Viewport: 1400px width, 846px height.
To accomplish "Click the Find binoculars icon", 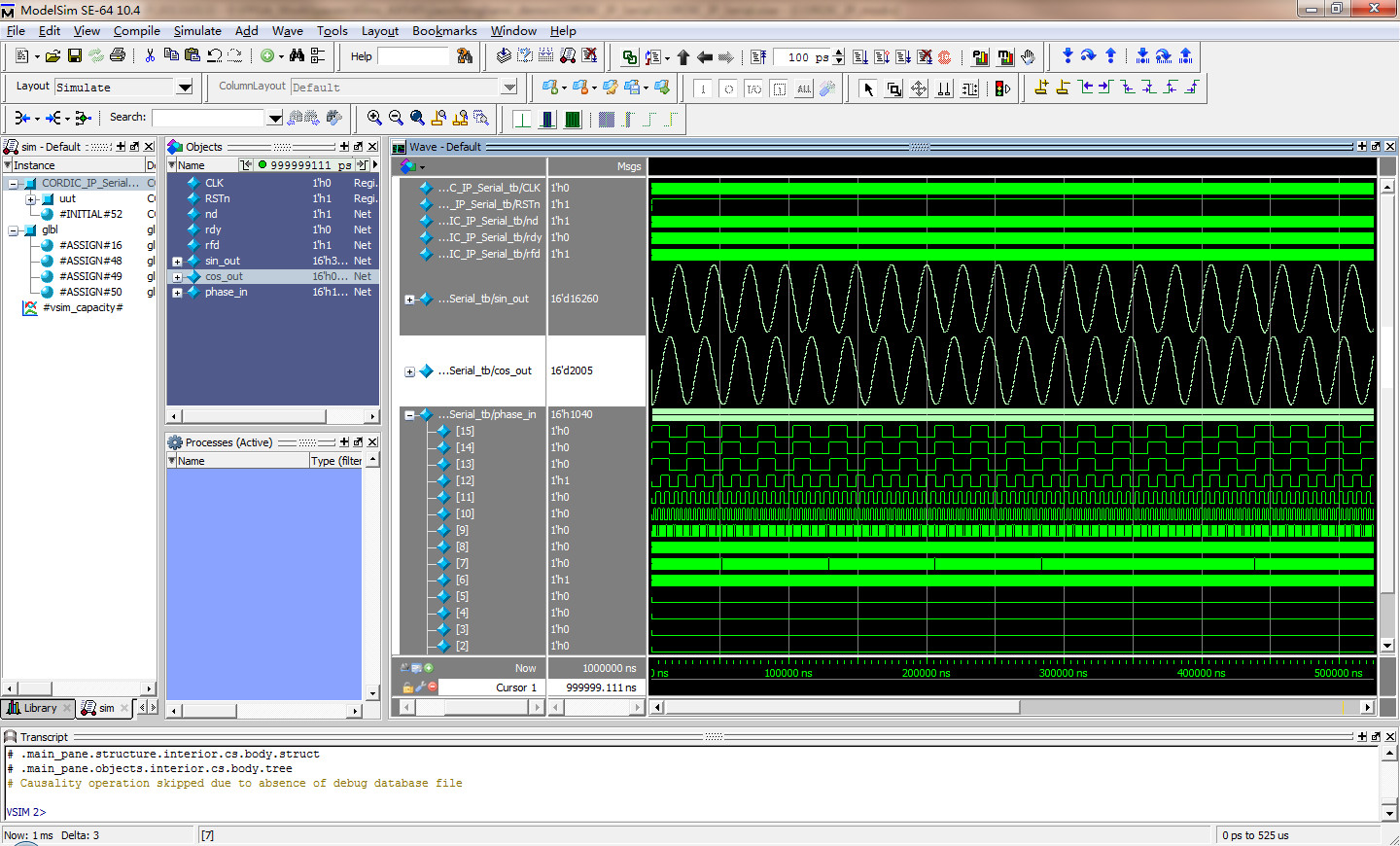I will point(297,56).
